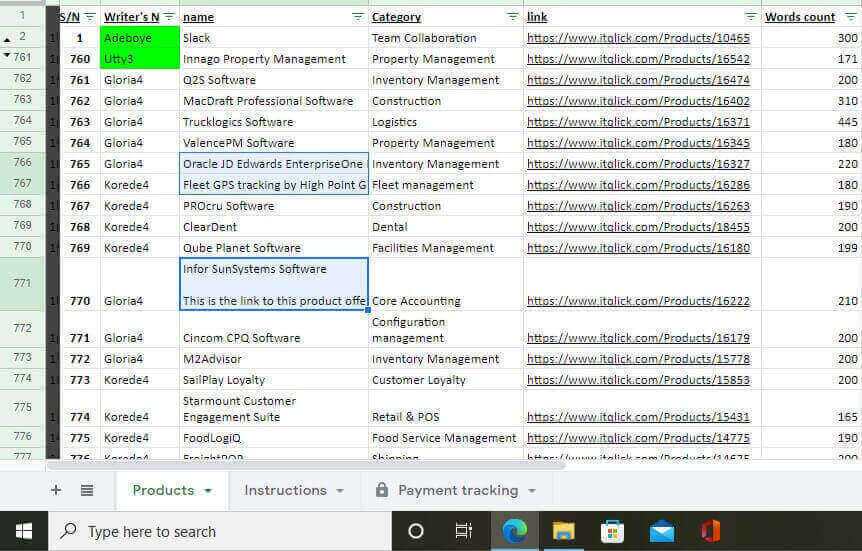862x551 pixels.
Task: Open filter for Writer's N column
Action: tap(169, 17)
